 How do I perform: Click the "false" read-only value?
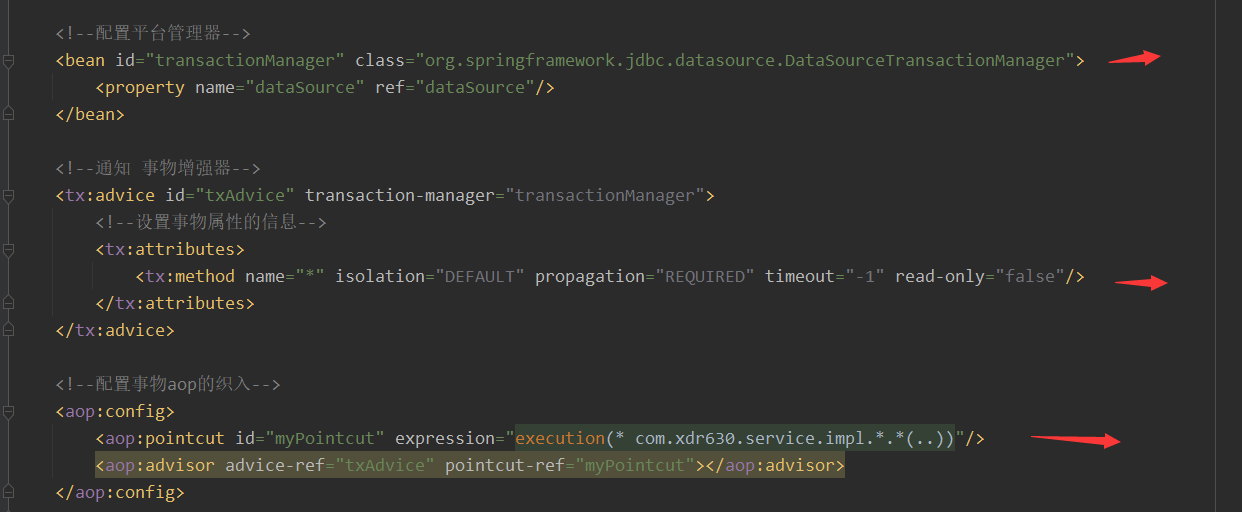tap(1030, 277)
